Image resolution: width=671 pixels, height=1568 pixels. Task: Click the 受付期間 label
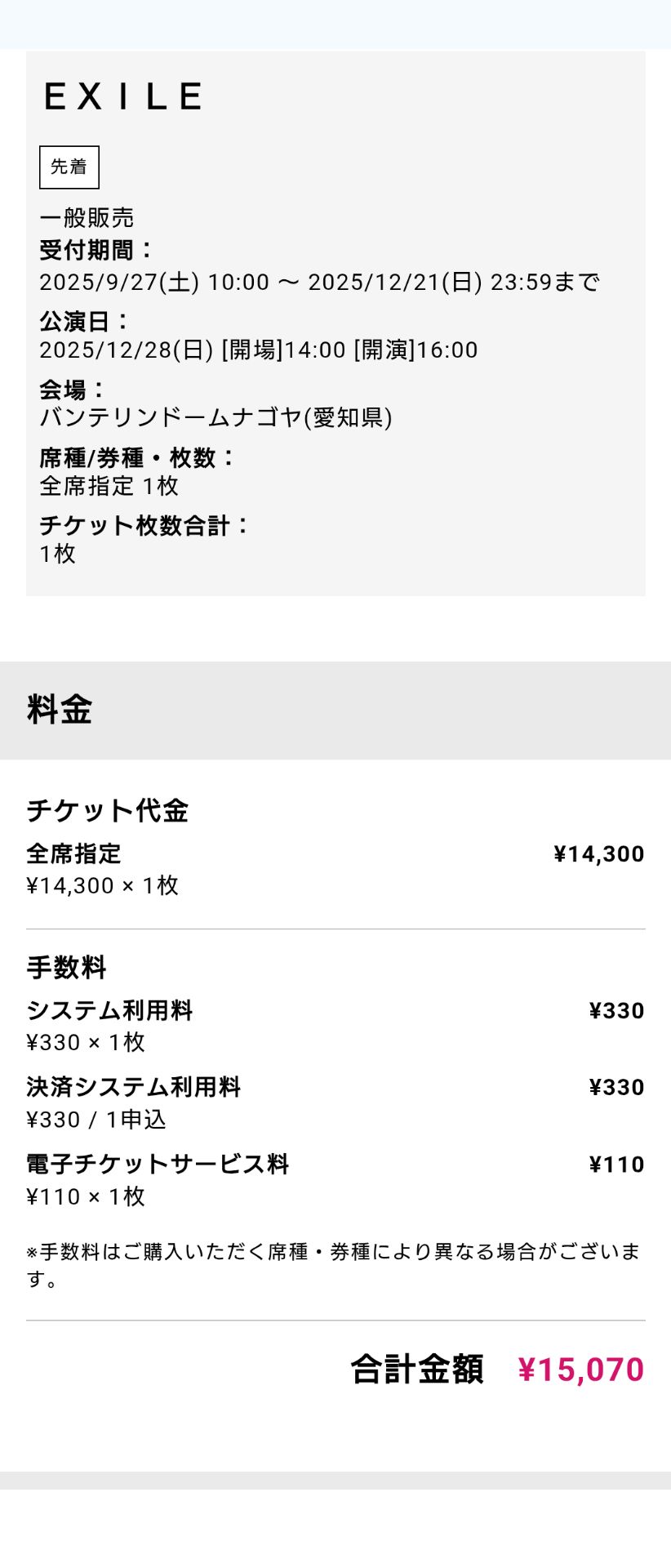point(96,250)
